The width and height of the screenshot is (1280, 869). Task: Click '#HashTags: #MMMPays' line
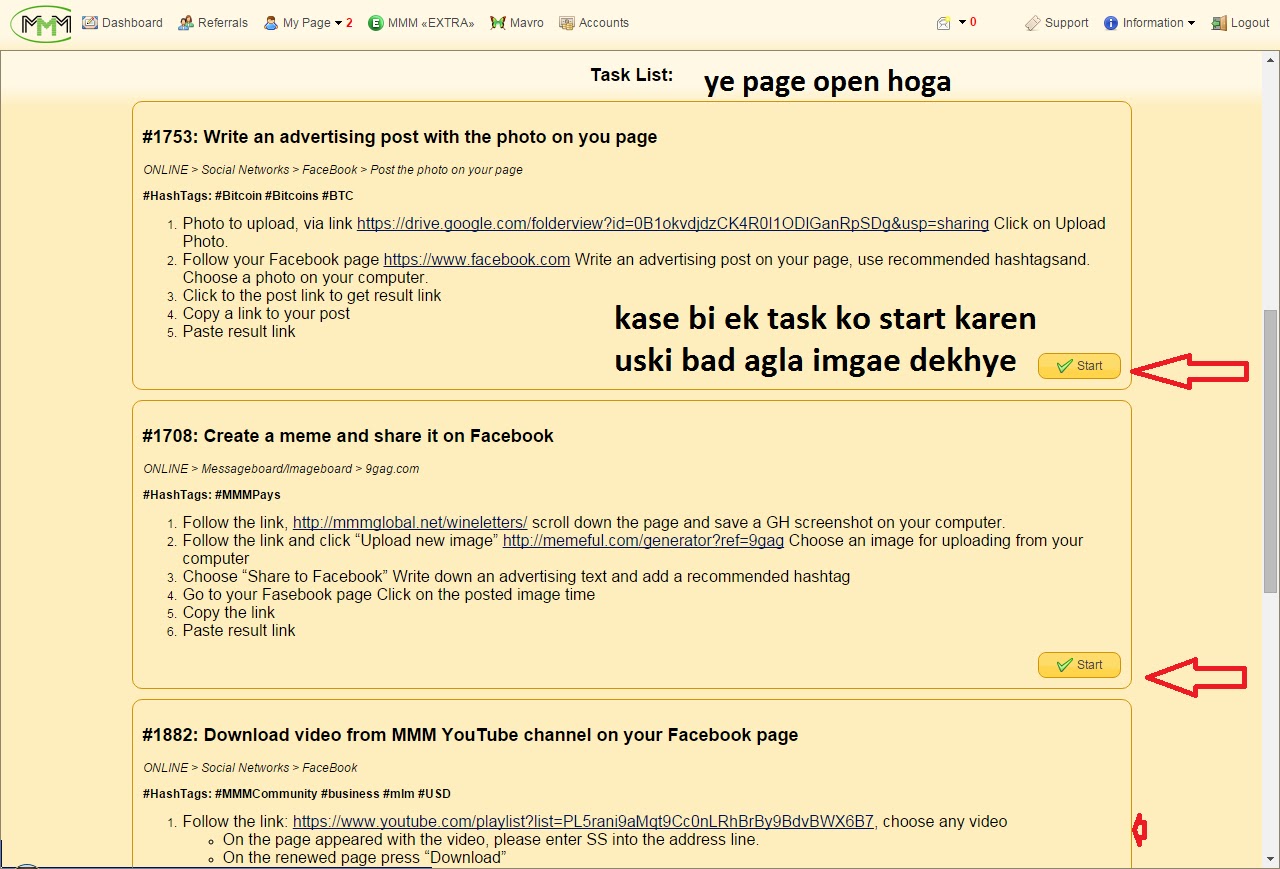pos(211,495)
